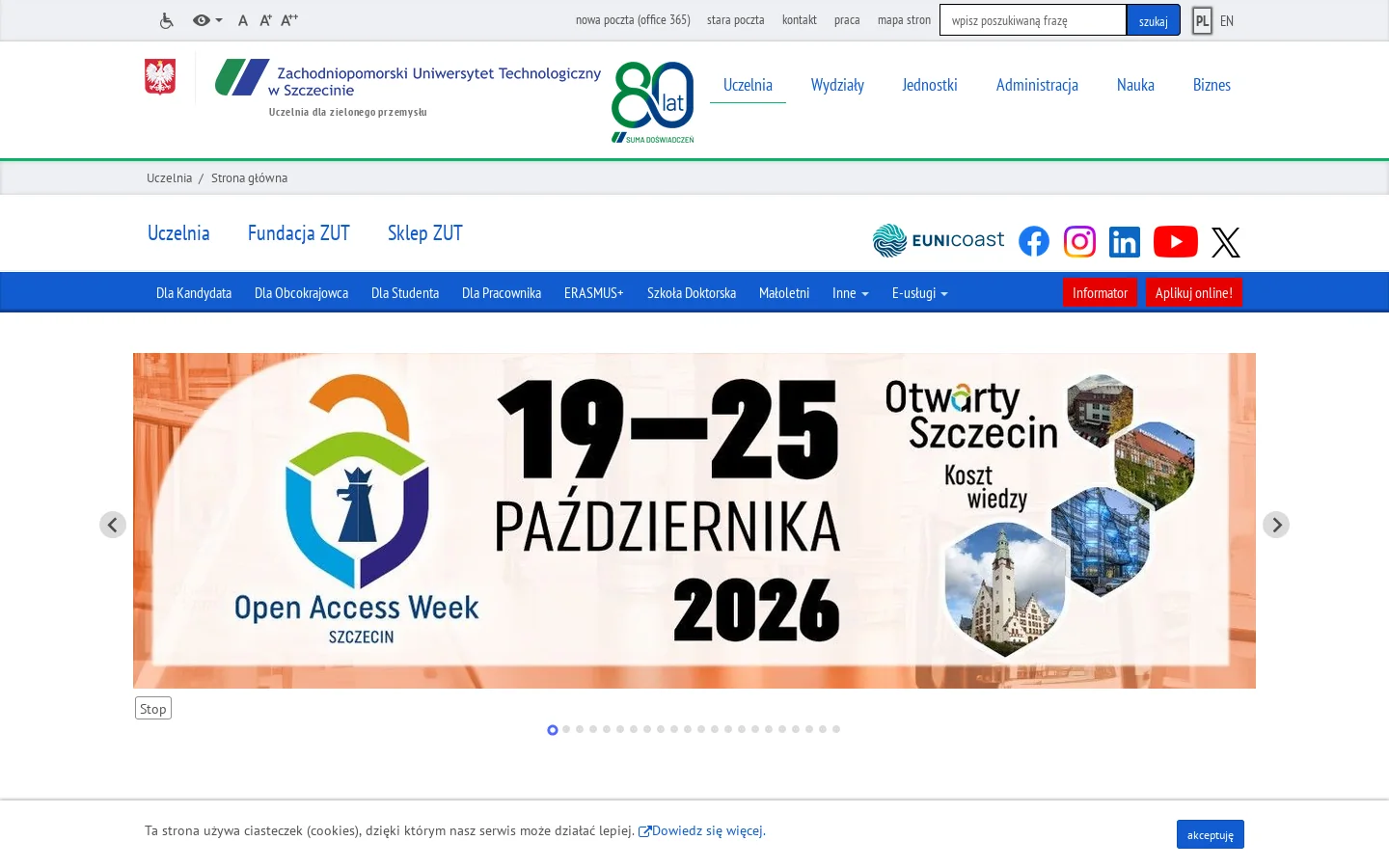Image resolution: width=1389 pixels, height=868 pixels.
Task: Set the default font size A
Action: [243, 20]
